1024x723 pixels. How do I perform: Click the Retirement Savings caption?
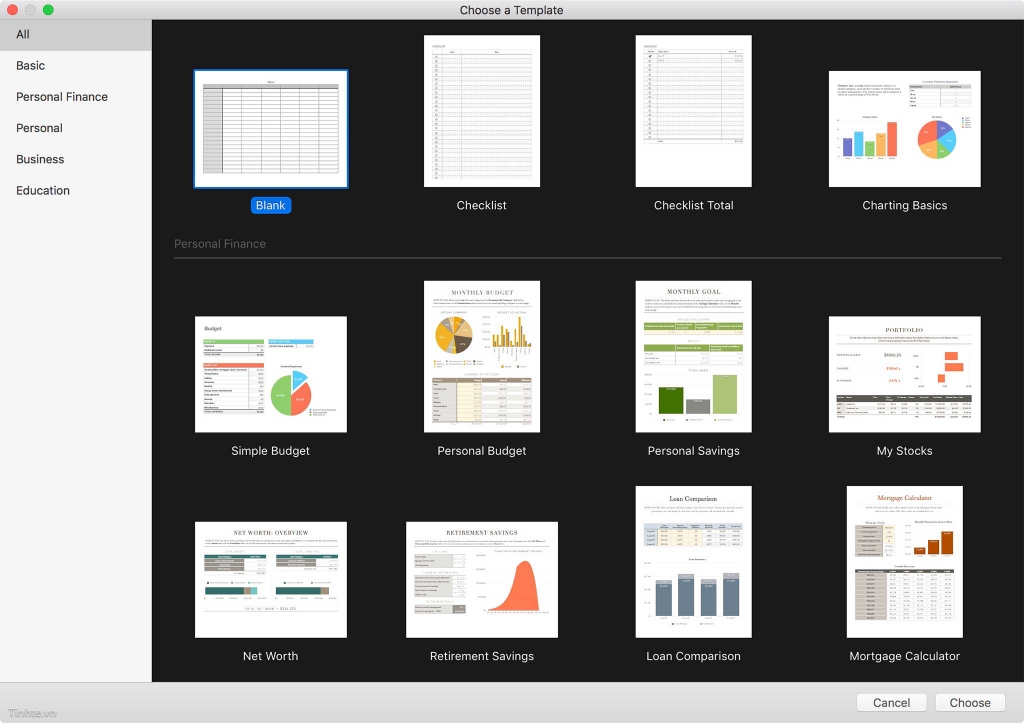pos(482,656)
